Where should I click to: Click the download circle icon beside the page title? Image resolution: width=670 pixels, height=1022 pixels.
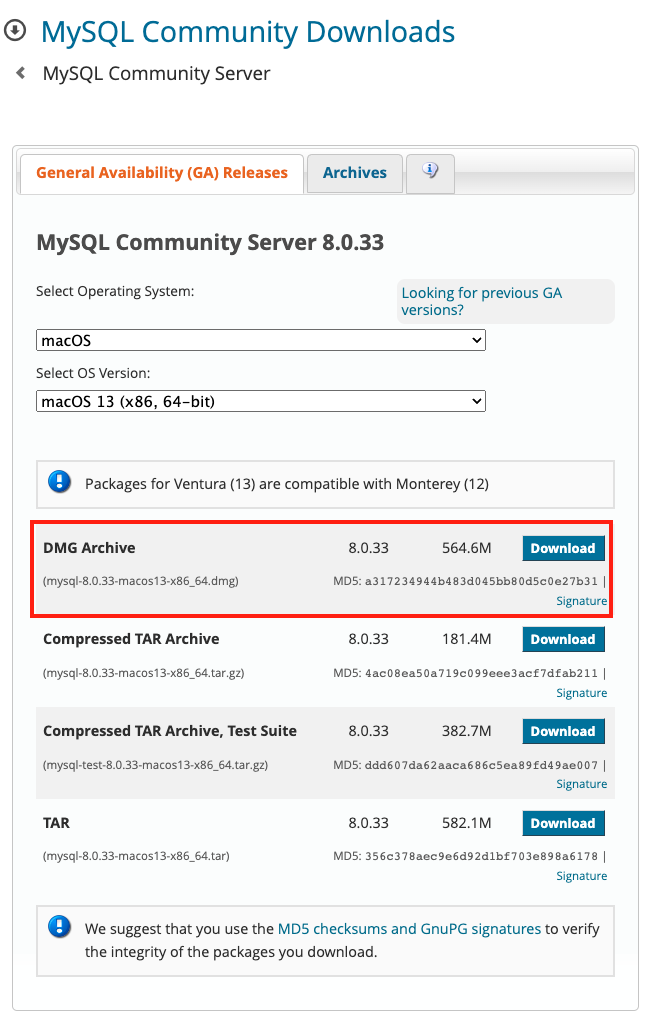(x=14, y=30)
